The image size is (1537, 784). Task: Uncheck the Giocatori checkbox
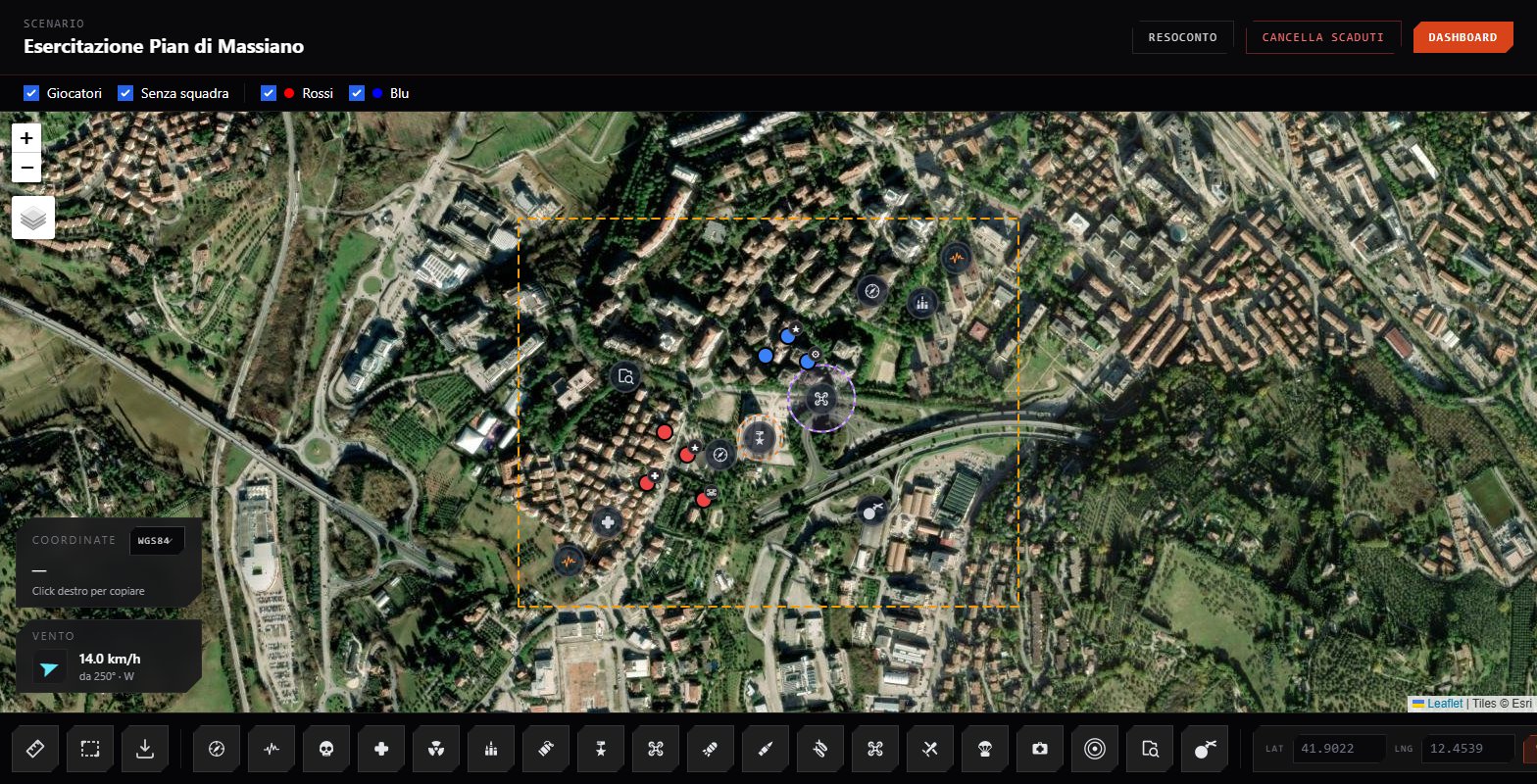coord(31,93)
